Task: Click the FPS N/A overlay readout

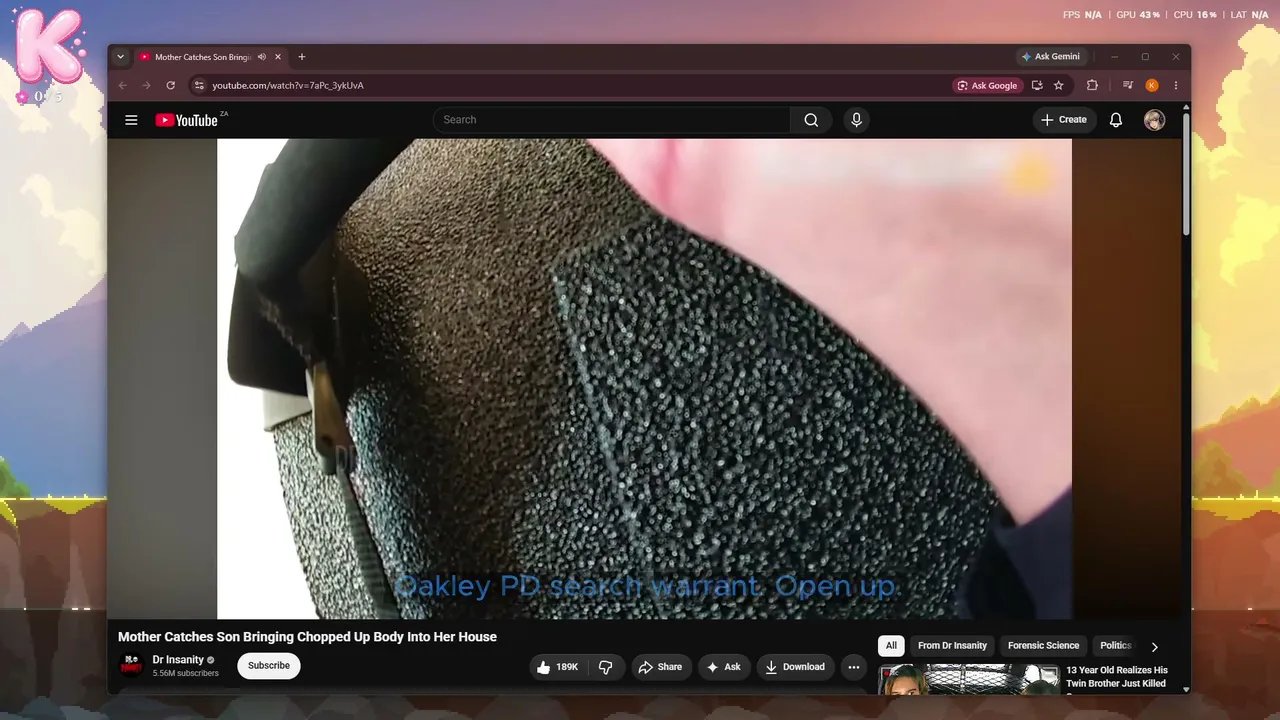Action: [1082, 15]
